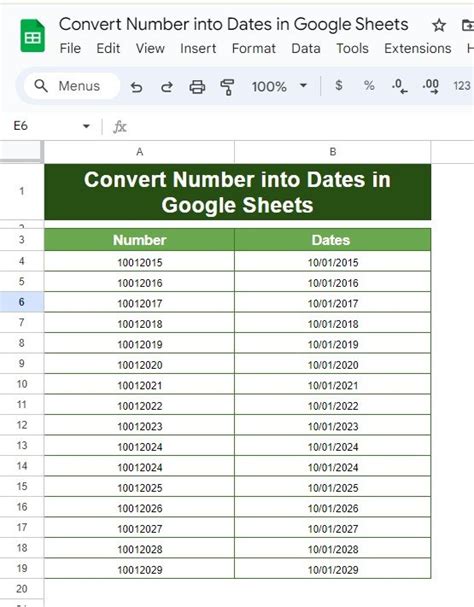Select cell with 10012018
Viewport: 474px width, 607px height.
(x=139, y=323)
